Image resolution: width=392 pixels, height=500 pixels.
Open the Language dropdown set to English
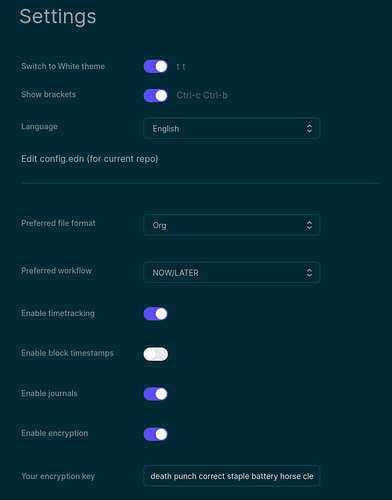[x=232, y=128]
